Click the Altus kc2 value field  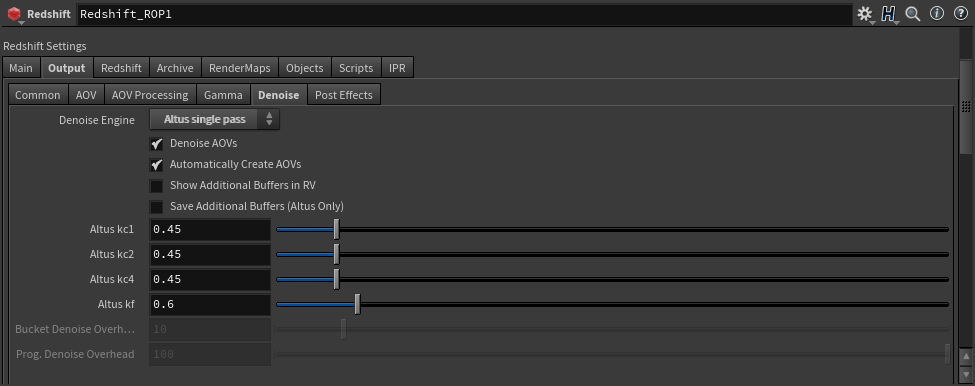click(x=210, y=254)
